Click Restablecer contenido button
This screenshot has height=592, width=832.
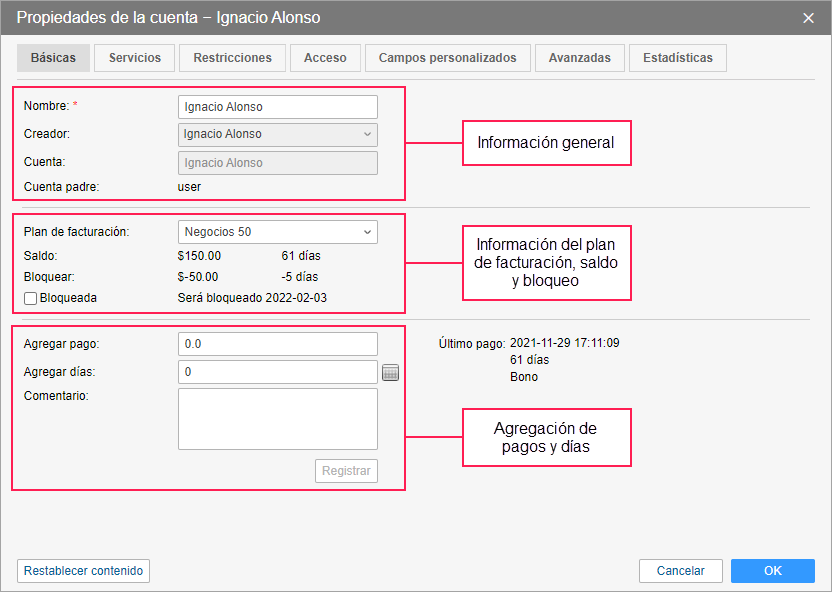click(84, 571)
